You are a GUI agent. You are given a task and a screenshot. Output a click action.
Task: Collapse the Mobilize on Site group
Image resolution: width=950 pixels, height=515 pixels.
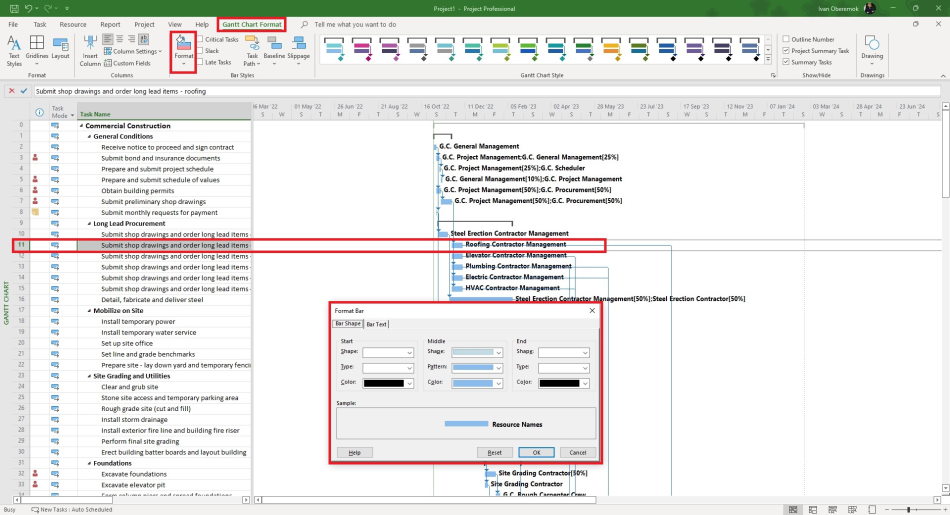90,311
